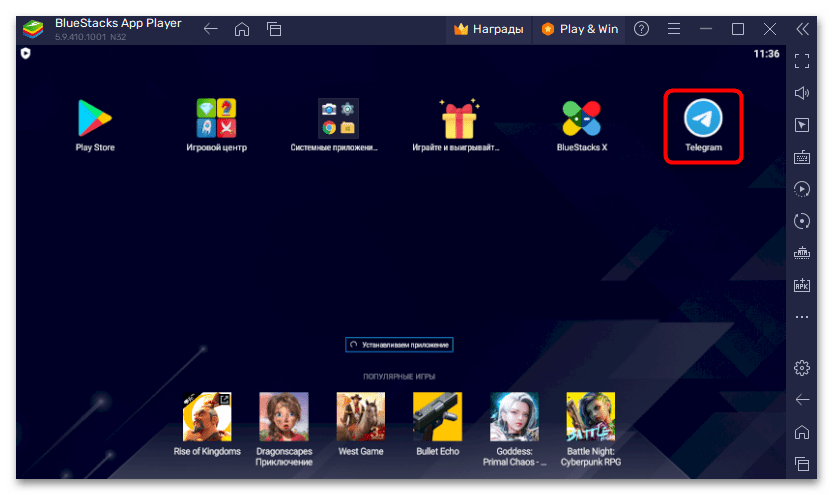
Task: Open the hamburger menu
Action: 674,29
